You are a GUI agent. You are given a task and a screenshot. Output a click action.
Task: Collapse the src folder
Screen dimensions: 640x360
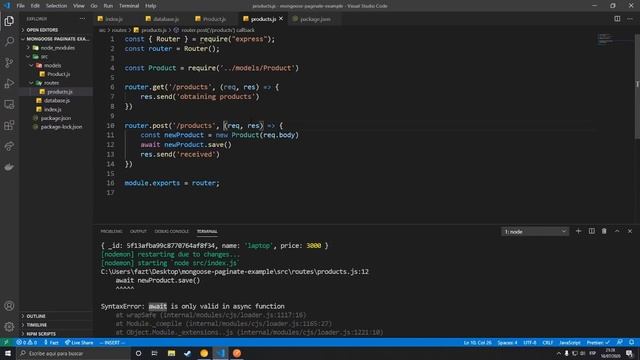coord(44,56)
